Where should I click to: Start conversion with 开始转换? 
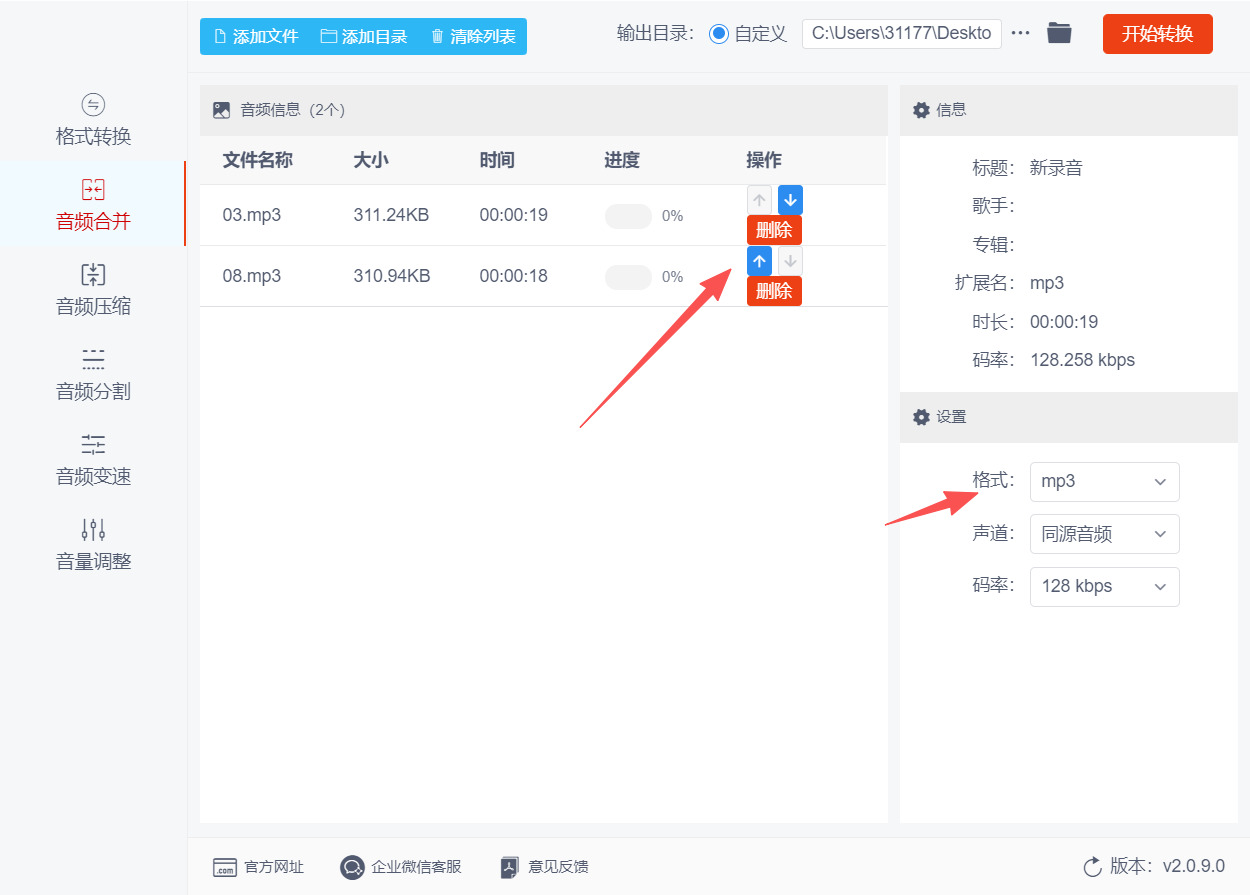pyautogui.click(x=1157, y=34)
